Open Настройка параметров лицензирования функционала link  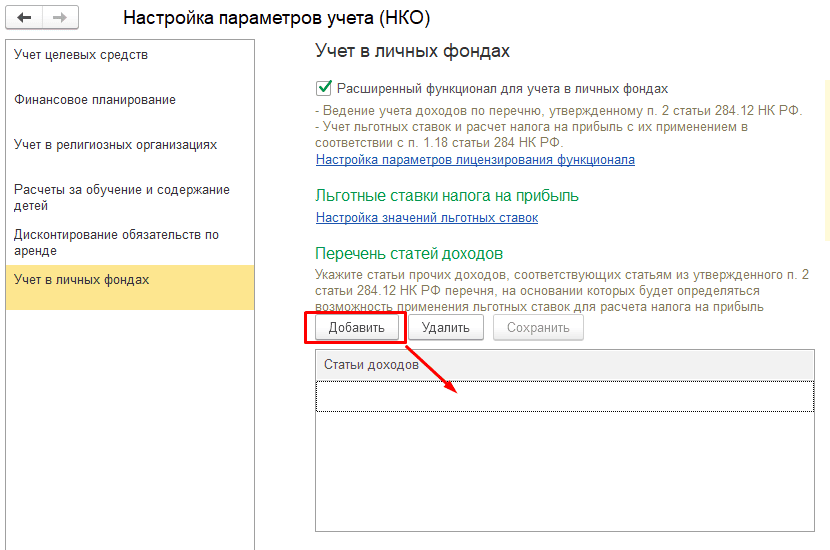(475, 160)
